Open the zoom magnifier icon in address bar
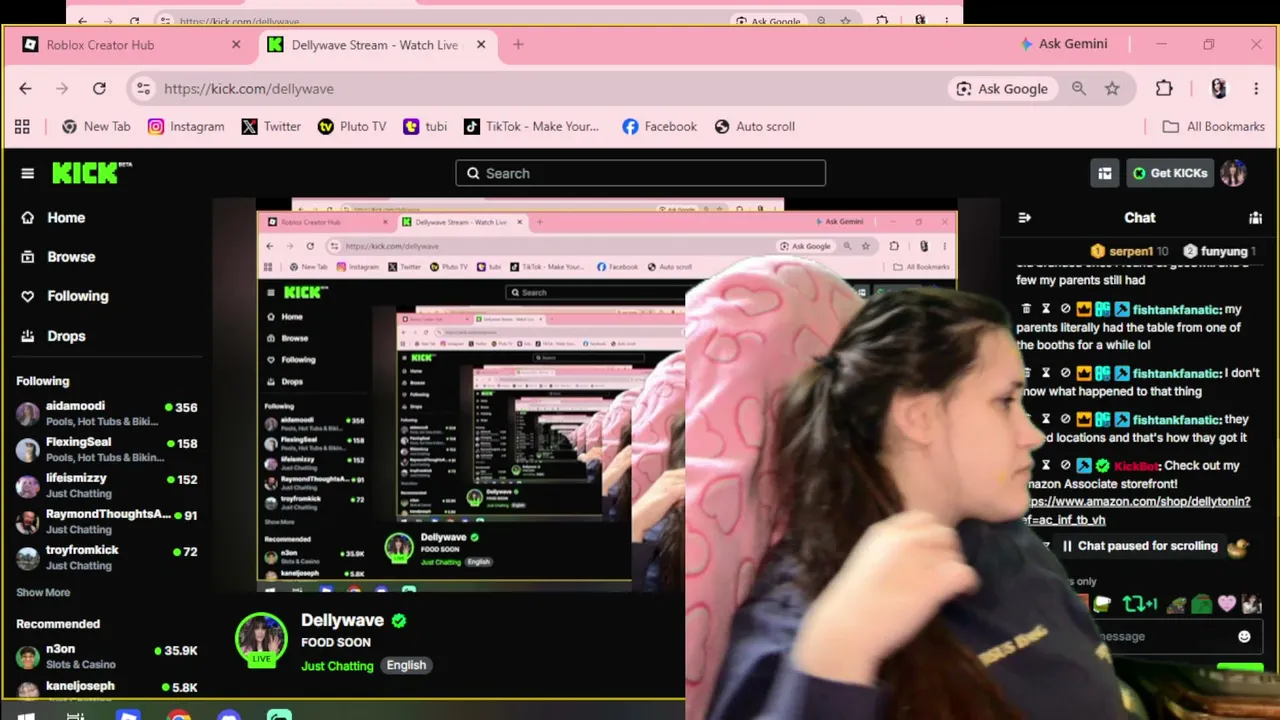 pyautogui.click(x=1079, y=88)
